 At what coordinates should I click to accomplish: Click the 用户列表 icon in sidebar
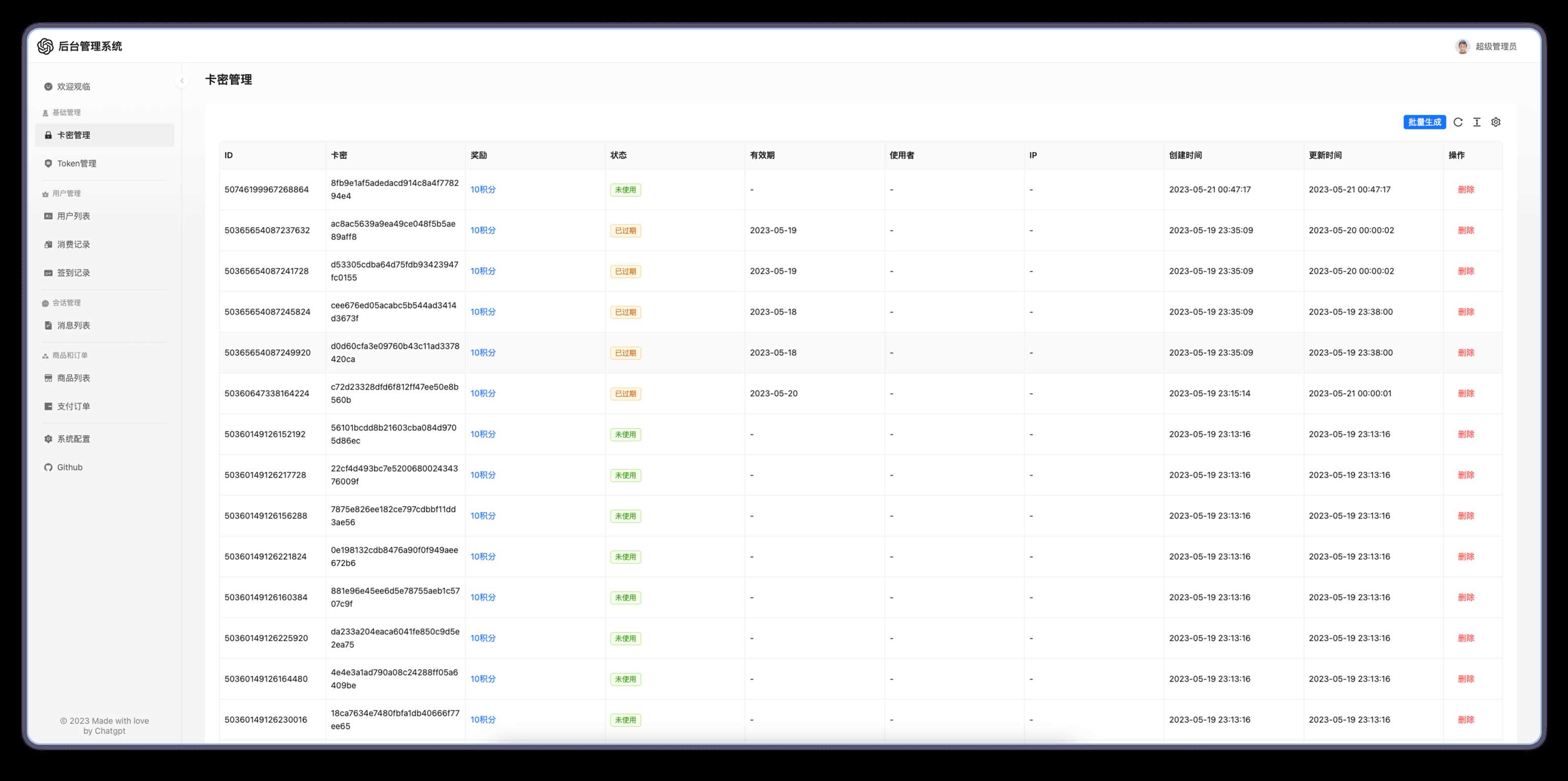tap(48, 215)
